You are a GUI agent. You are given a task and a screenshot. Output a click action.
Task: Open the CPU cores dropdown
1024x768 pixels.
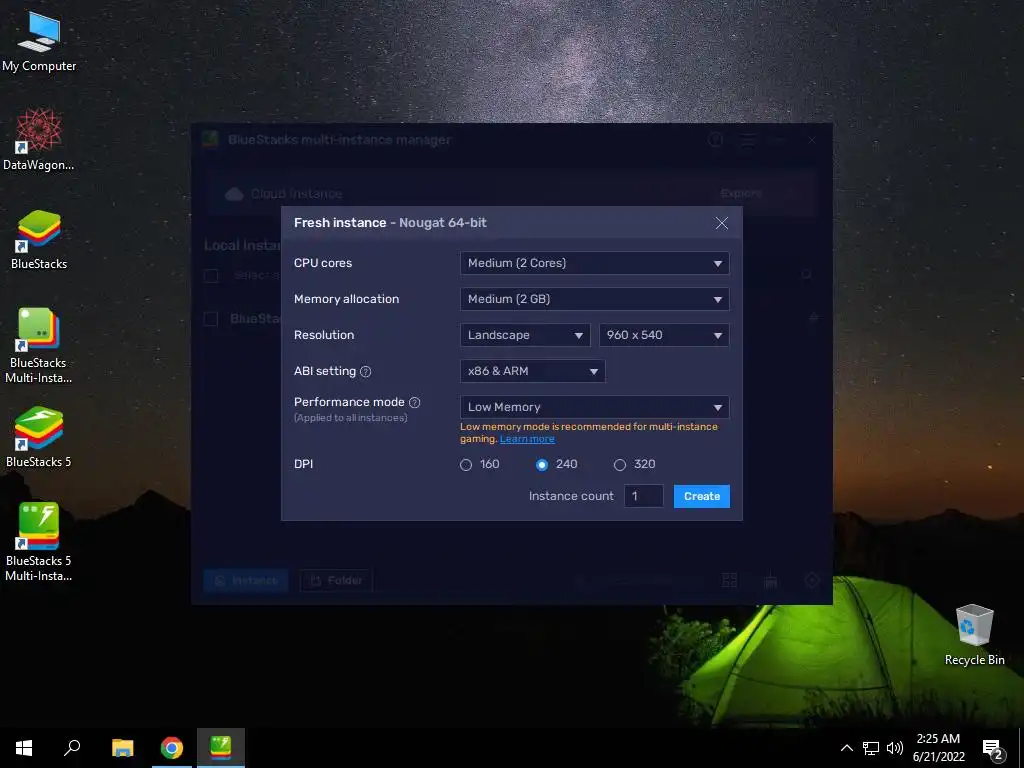click(594, 263)
